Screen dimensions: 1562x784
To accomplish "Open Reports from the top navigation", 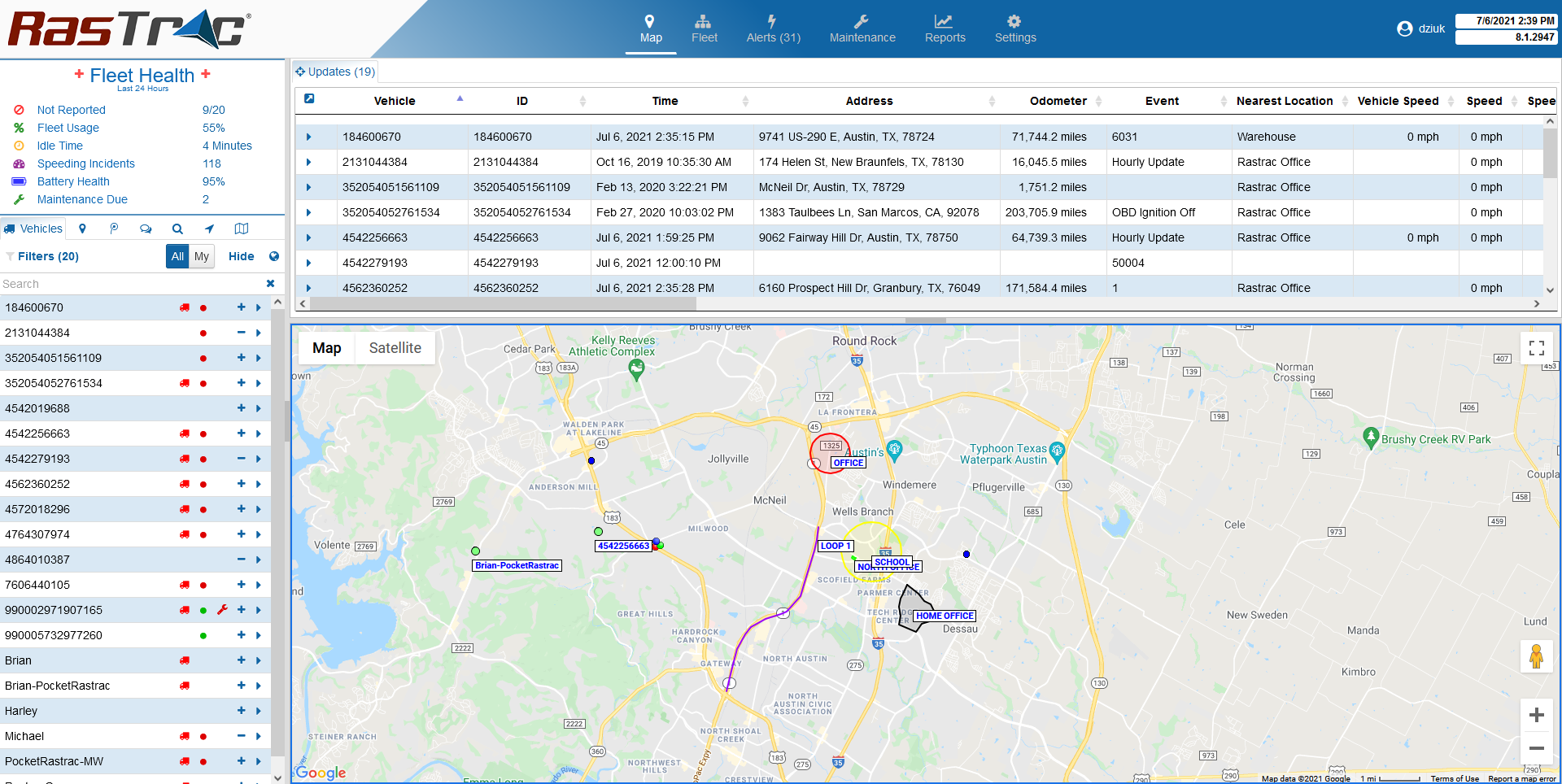I will click(x=945, y=28).
